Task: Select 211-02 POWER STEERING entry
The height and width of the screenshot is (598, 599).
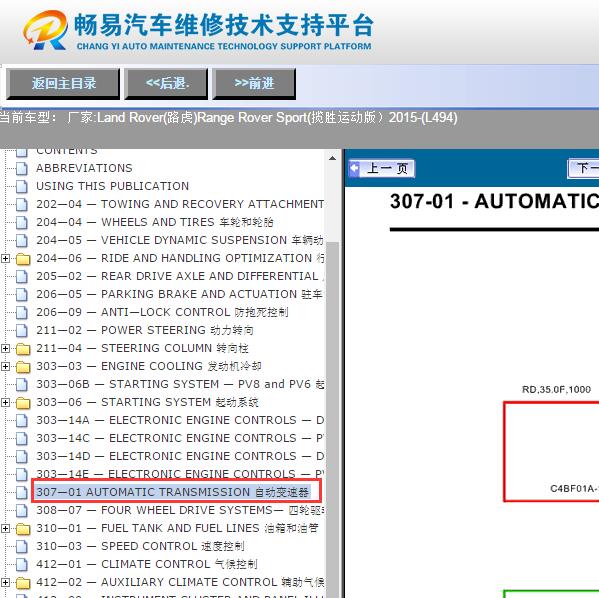Action: (x=145, y=330)
